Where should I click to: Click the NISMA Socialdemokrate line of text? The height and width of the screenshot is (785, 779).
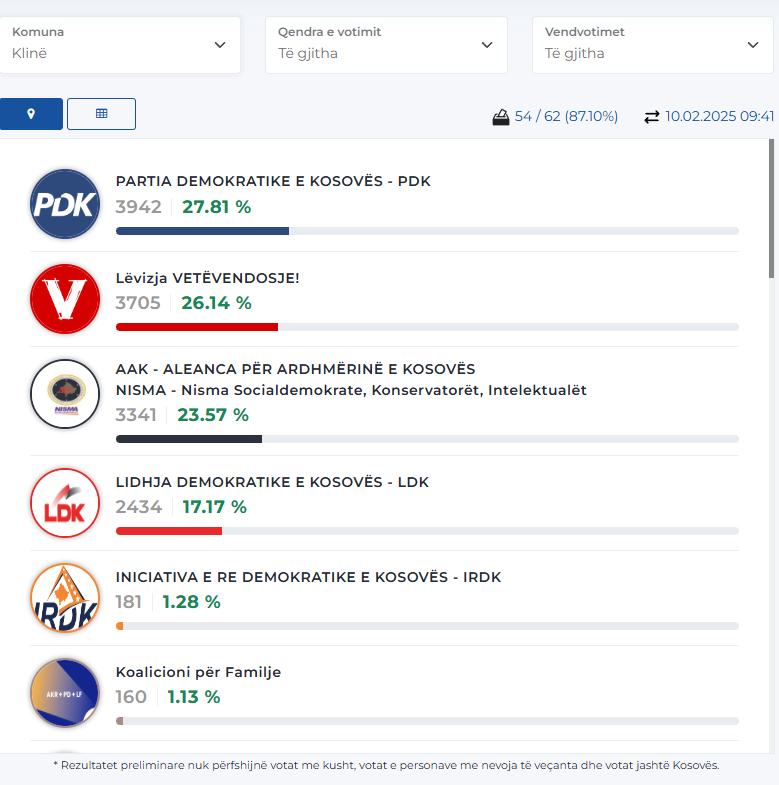[351, 390]
